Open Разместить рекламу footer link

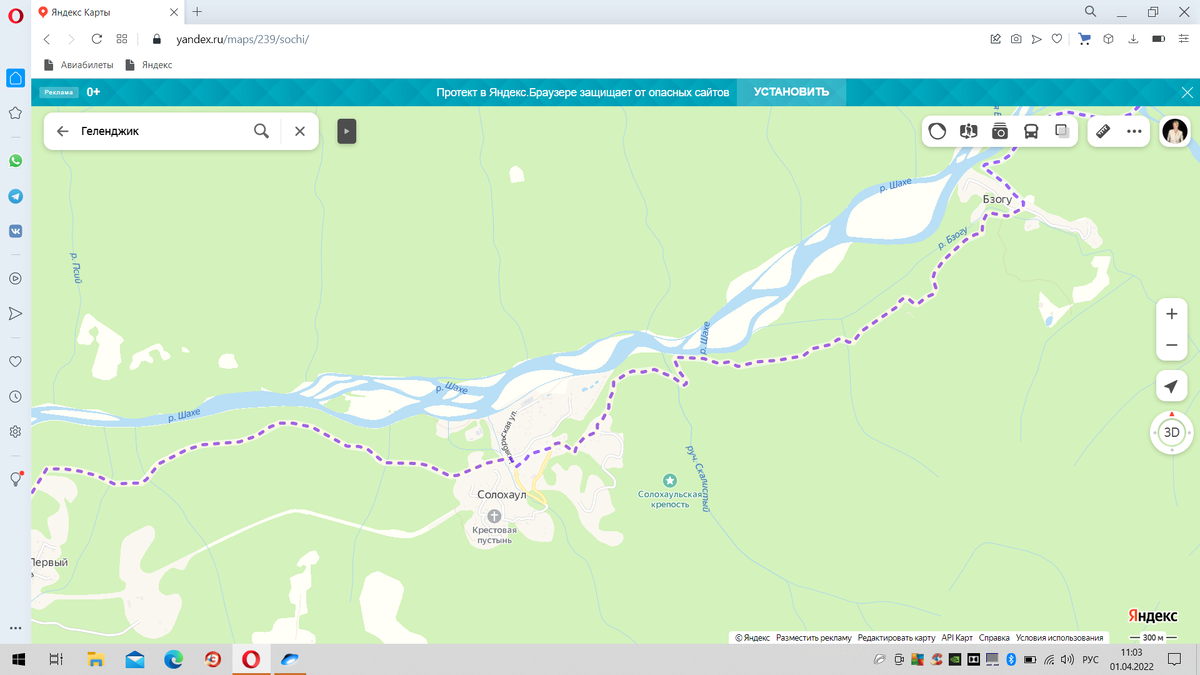pos(813,638)
